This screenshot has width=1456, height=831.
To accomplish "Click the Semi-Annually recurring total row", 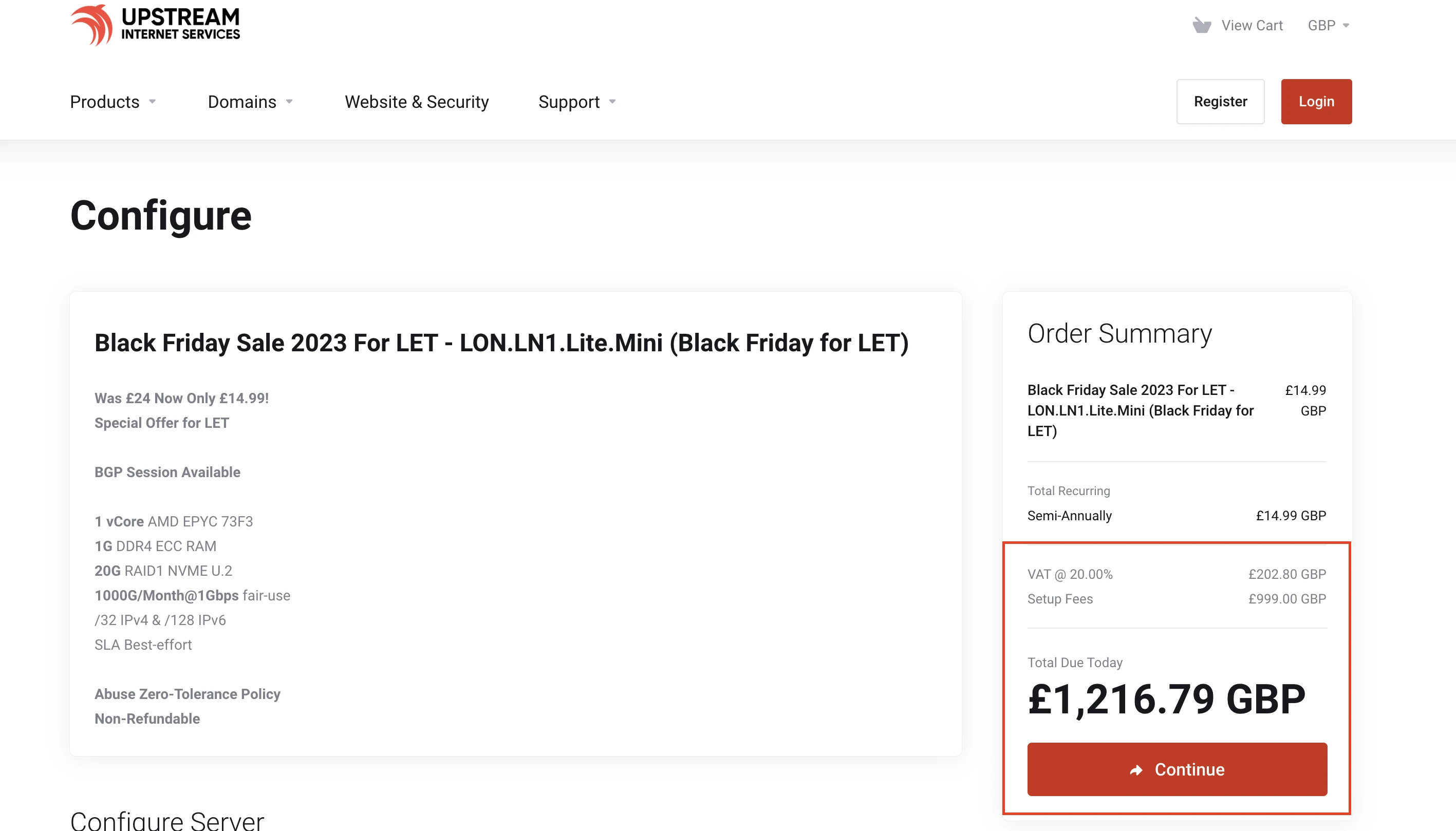I will [1177, 516].
